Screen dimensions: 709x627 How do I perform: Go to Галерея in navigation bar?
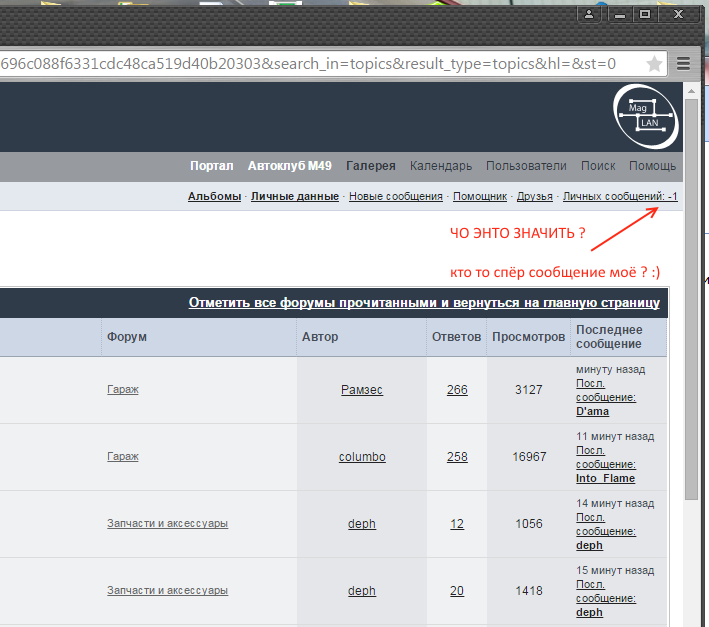click(x=370, y=166)
